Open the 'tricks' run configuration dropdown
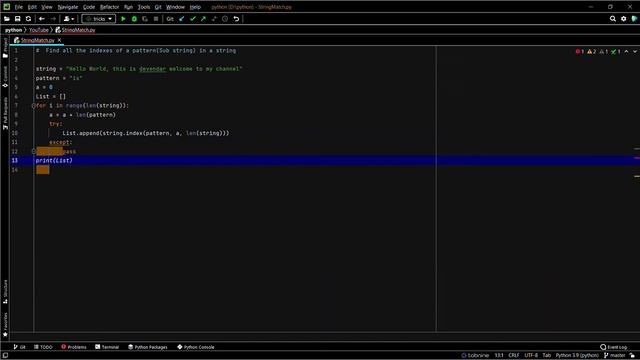This screenshot has width=640, height=360. [98, 19]
